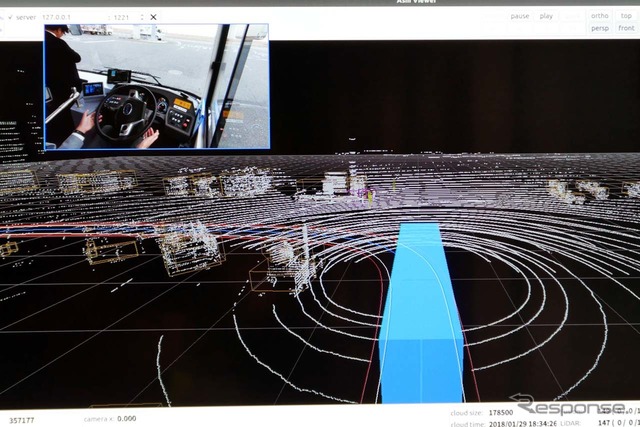Adjust the port number stepper arrows
640x427 pixels.
point(142,17)
